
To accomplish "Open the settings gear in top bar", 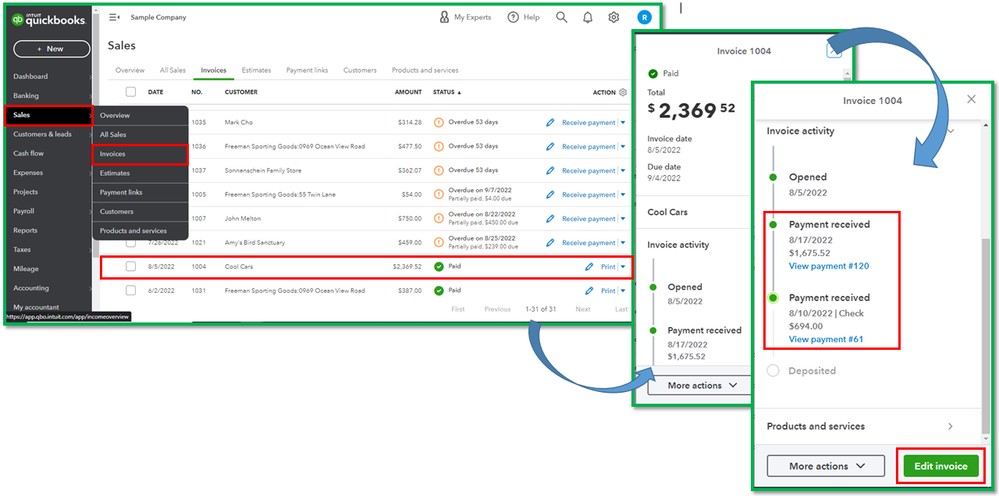I will point(614,18).
